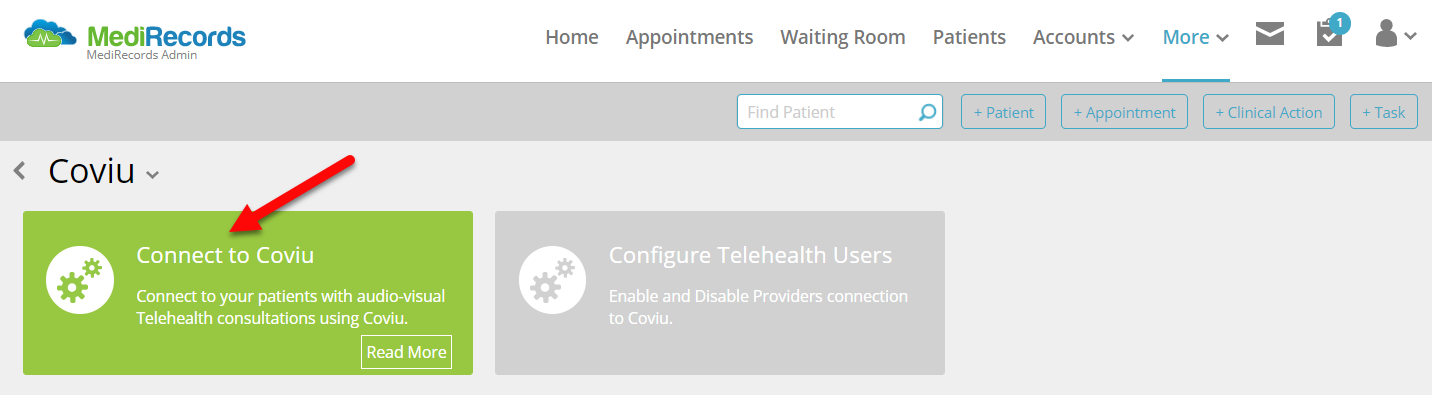Expand the More dropdown menu
1432x395 pixels.
click(1195, 37)
